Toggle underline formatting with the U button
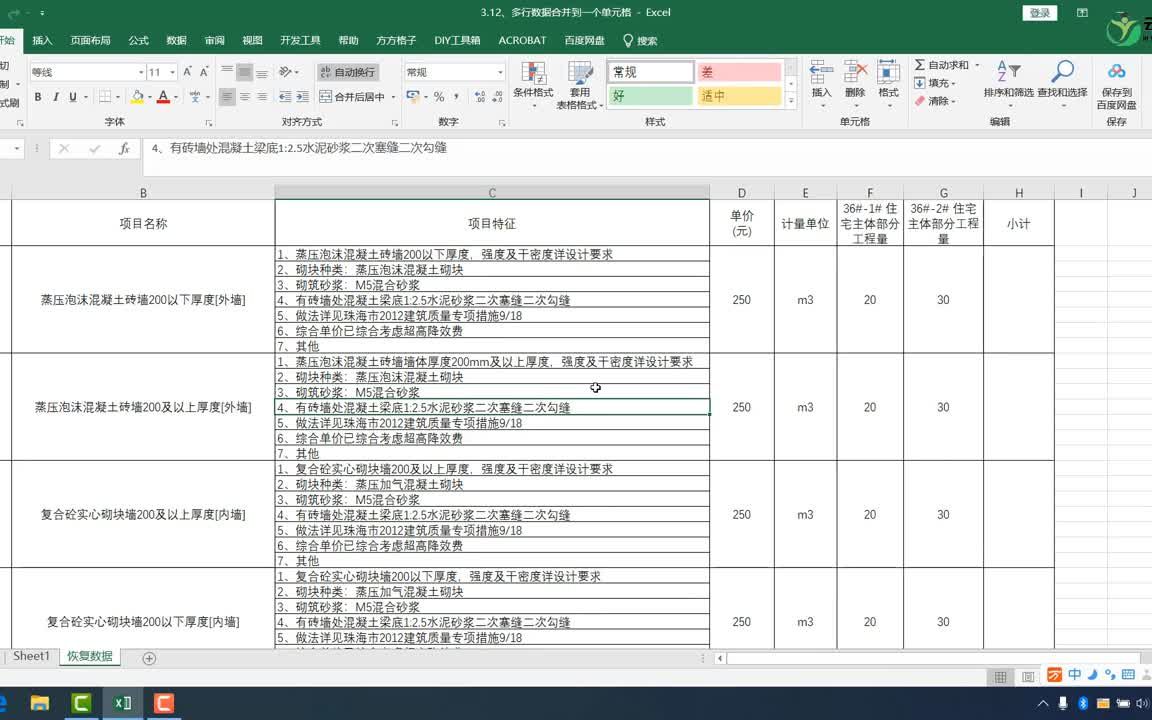 pyautogui.click(x=72, y=97)
